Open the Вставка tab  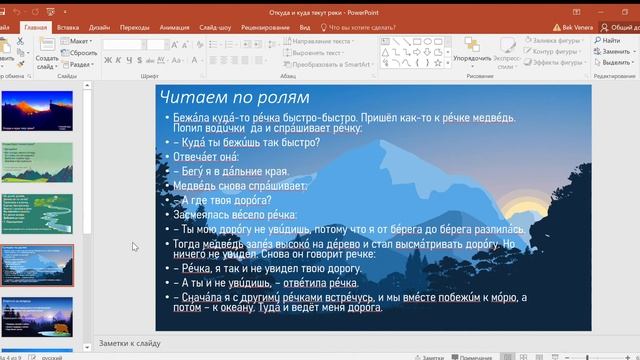[x=68, y=27]
